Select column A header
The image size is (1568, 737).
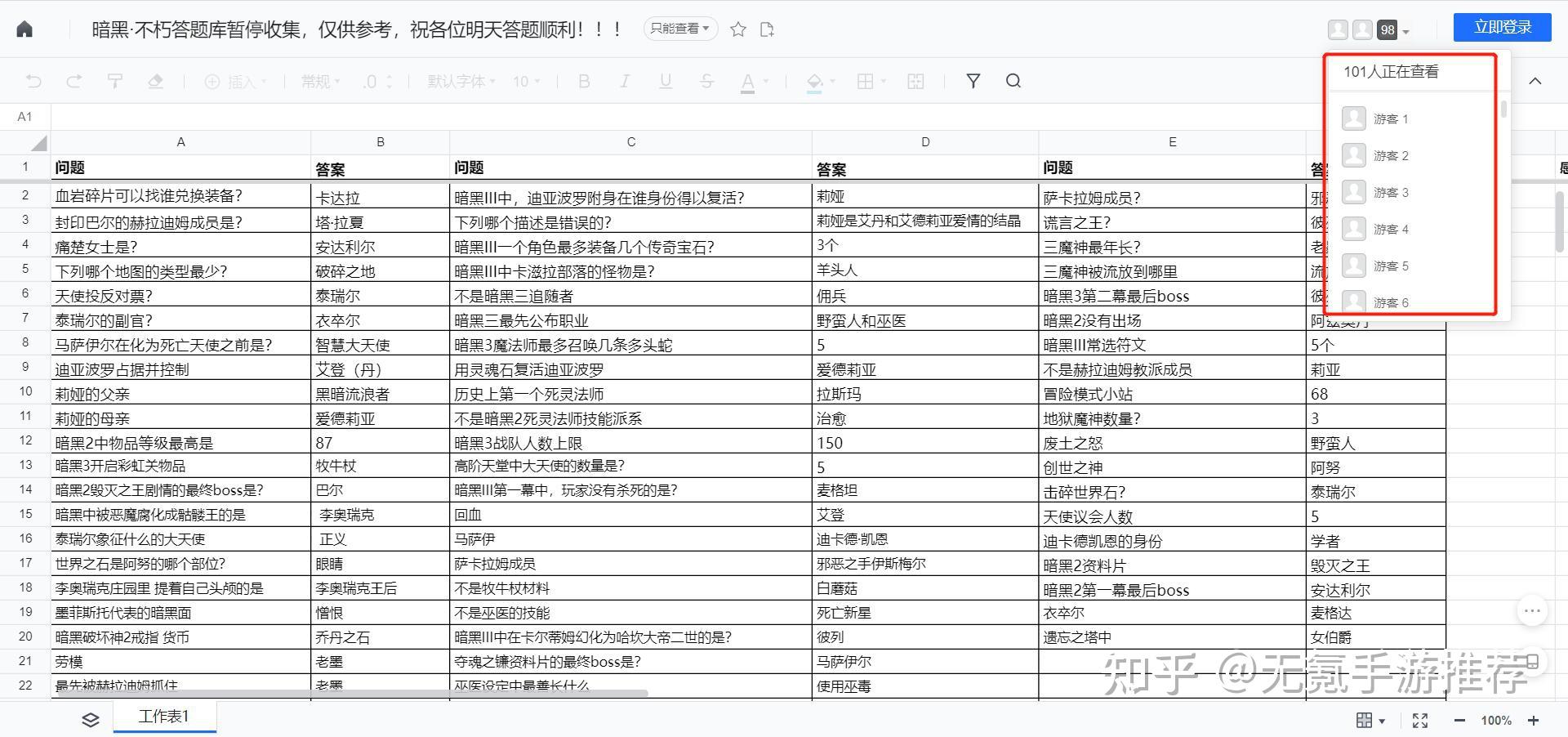click(180, 142)
